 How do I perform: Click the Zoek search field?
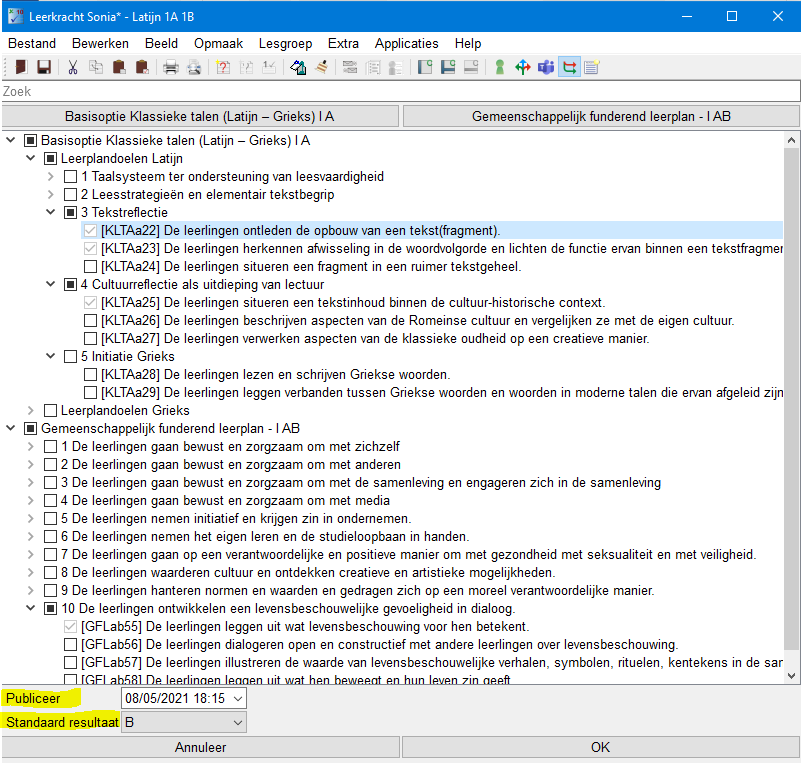point(400,91)
